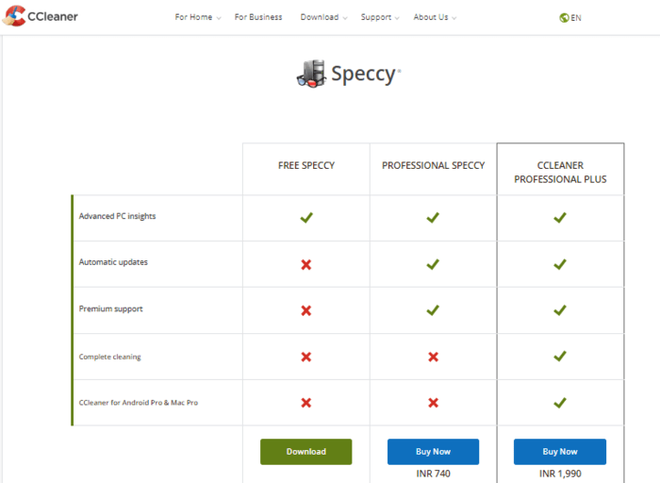The height and width of the screenshot is (483, 660).
Task: Click Free Speccy Automatic updates red cross
Action: (306, 264)
